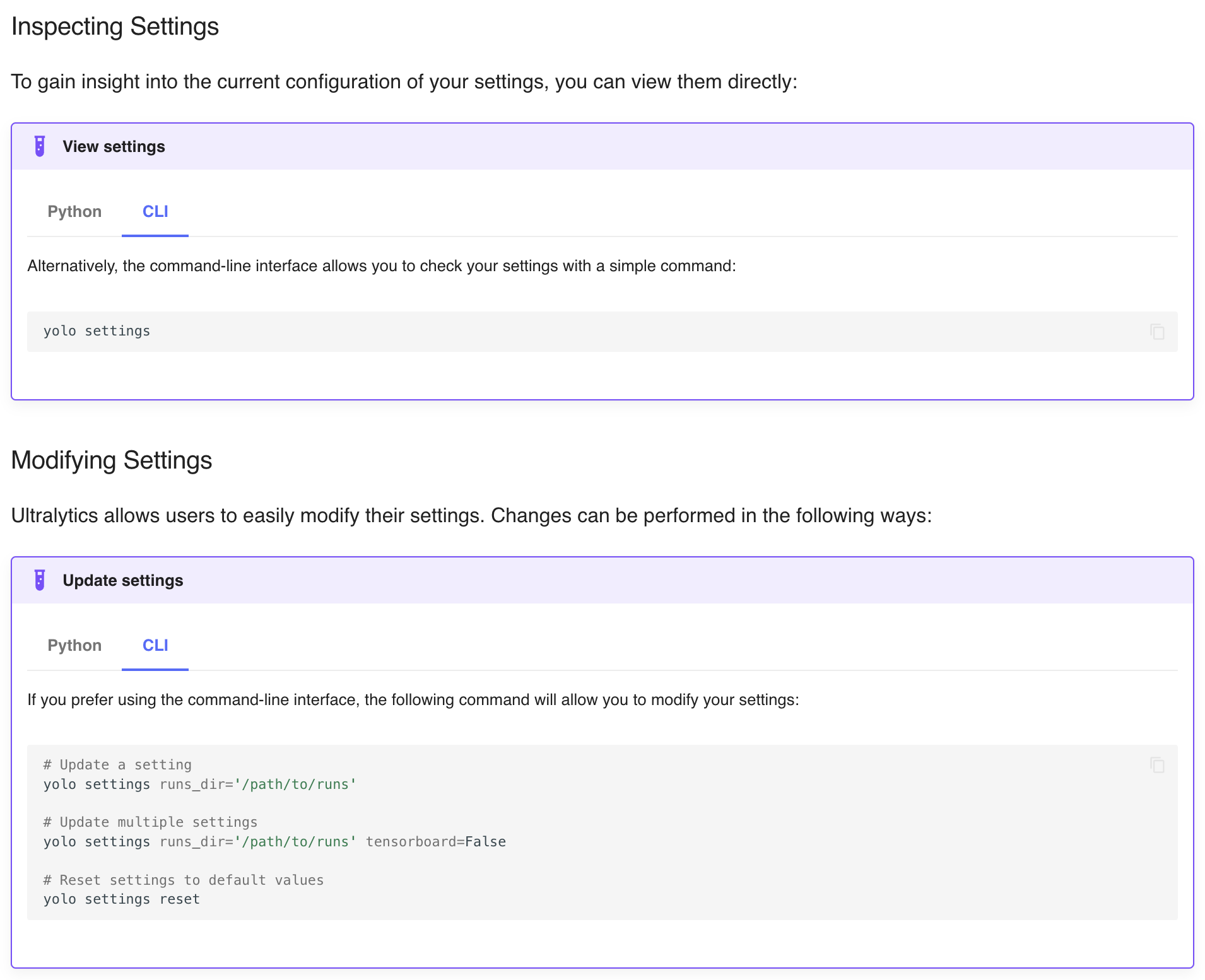Click the "yolo settings reset" command line

click(x=121, y=899)
